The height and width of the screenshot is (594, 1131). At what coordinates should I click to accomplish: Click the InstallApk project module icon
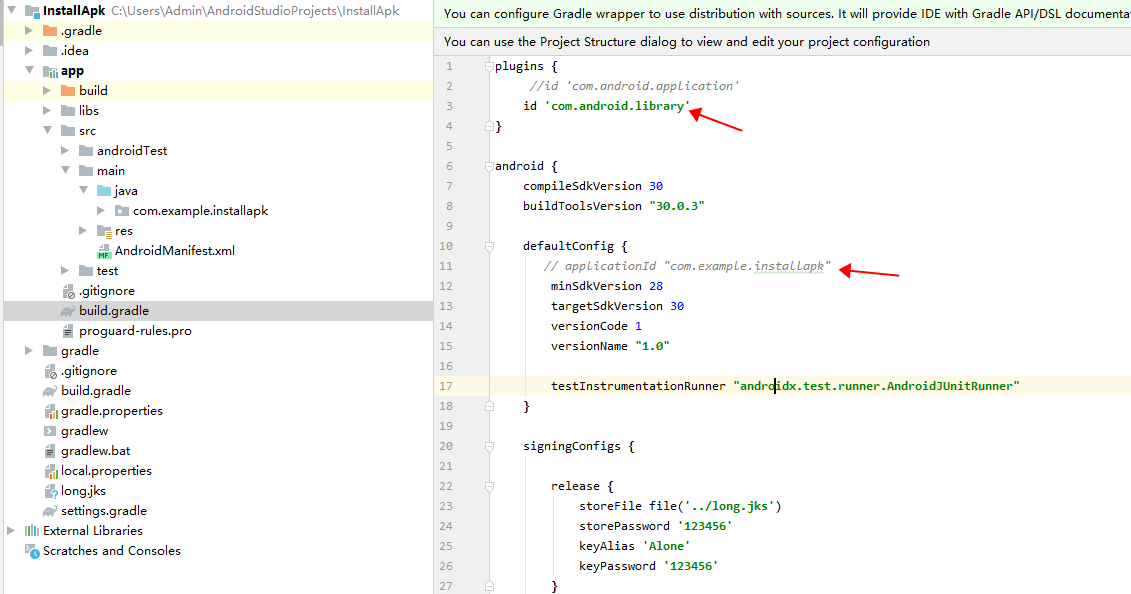coord(32,11)
